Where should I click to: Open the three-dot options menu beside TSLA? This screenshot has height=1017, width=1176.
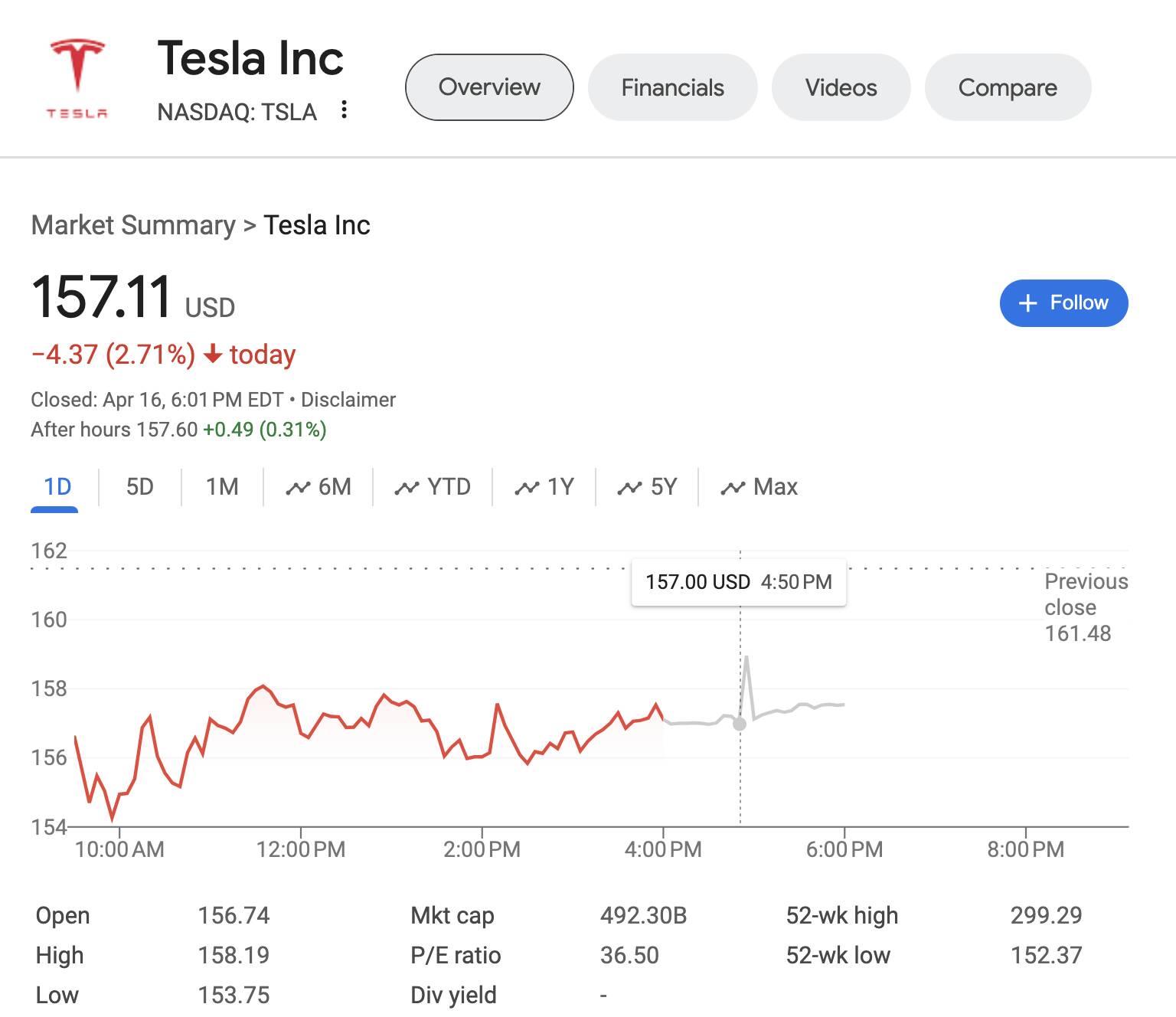click(x=345, y=110)
